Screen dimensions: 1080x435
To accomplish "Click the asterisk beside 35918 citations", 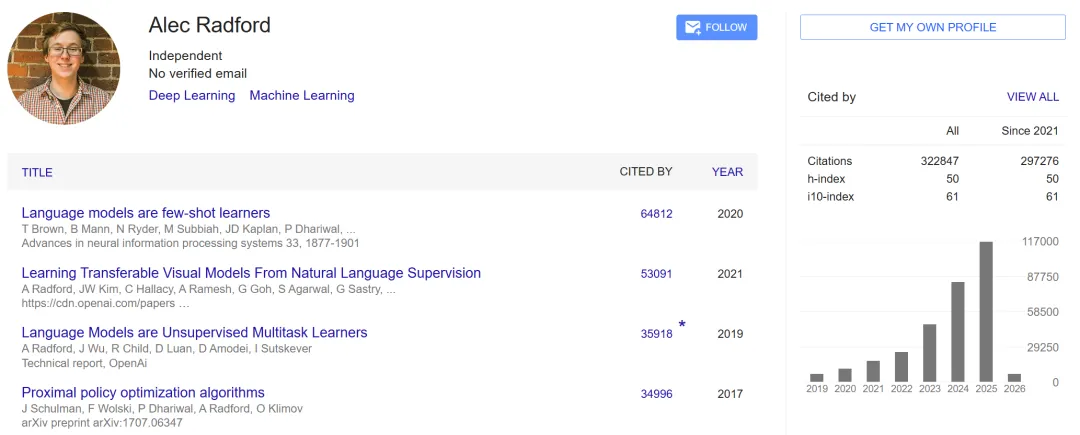I will pos(682,325).
